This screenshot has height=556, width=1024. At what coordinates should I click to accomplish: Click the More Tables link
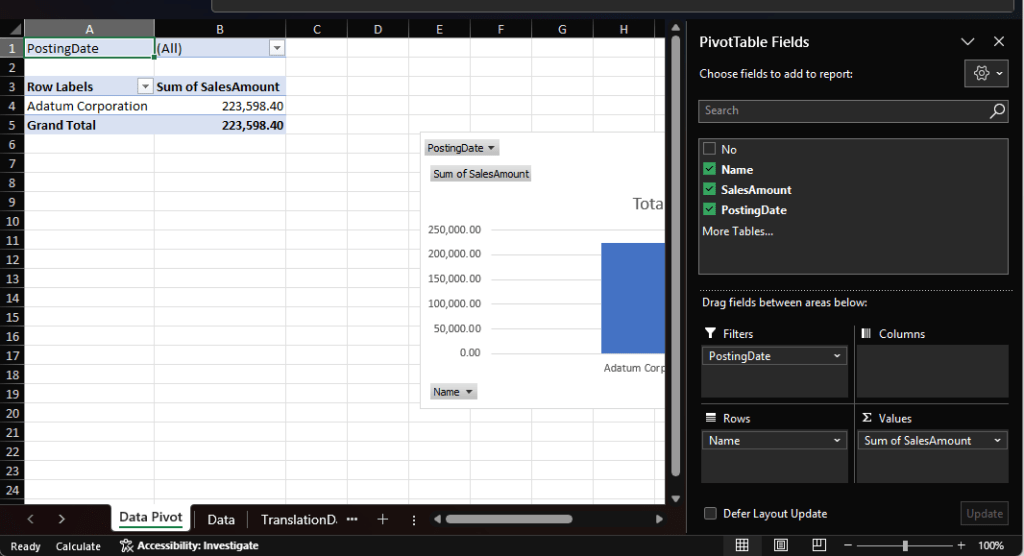tap(737, 231)
